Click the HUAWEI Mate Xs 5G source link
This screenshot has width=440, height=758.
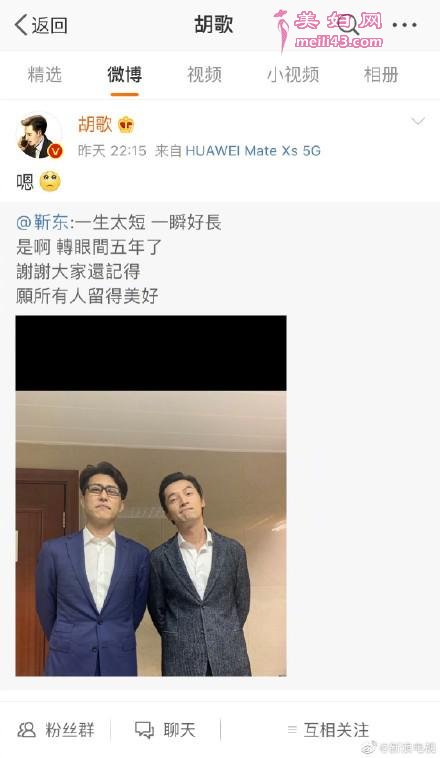253,151
